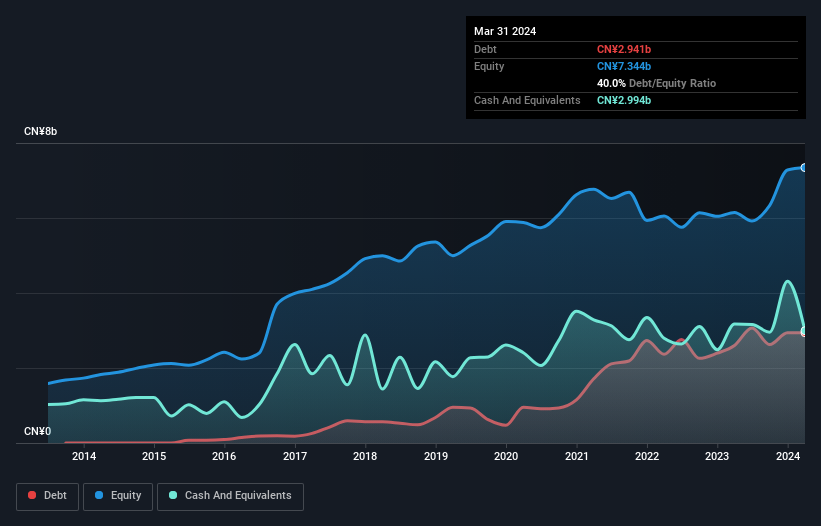Click the CN¥2.994b cash value
The width and height of the screenshot is (821, 526).
point(624,100)
